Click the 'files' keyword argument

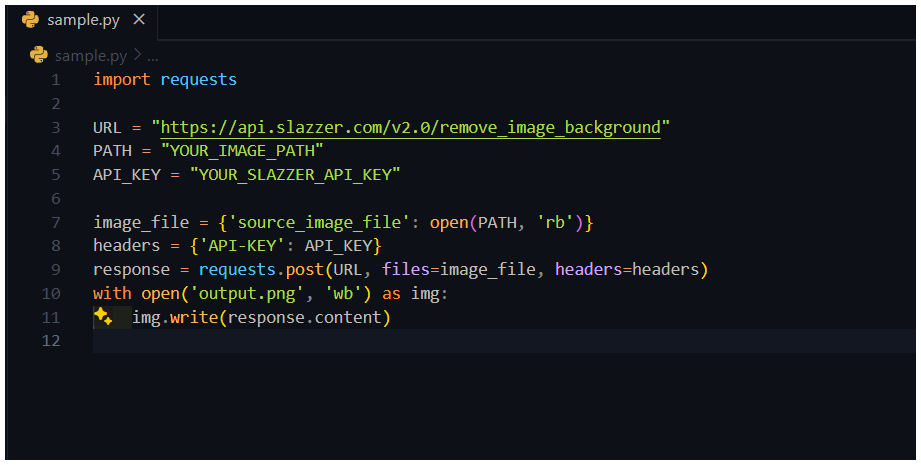[406, 269]
